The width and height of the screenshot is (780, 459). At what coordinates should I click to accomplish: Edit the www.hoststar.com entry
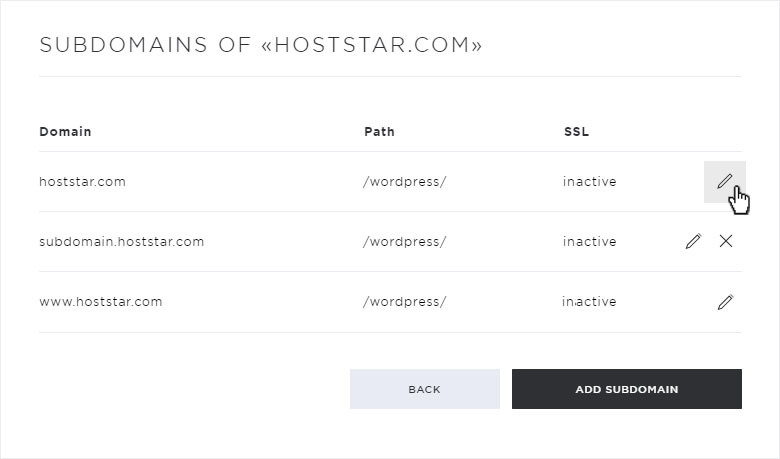tap(725, 302)
